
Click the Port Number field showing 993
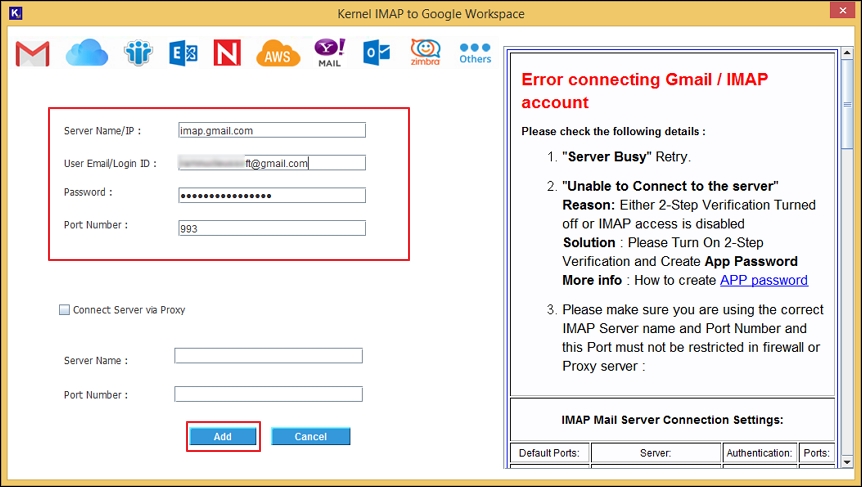[272, 228]
